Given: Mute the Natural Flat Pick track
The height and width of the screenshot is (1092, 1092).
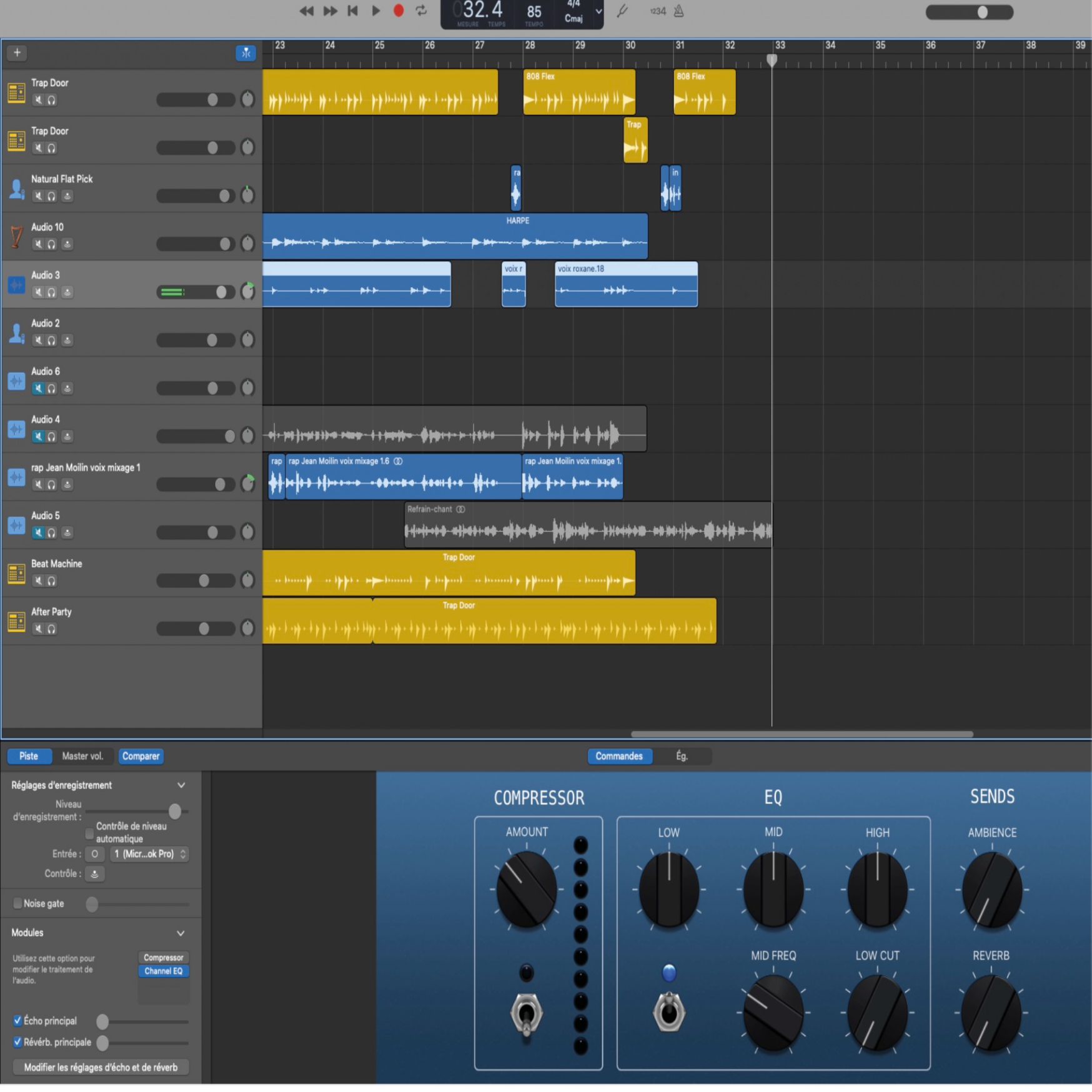Looking at the screenshot, I should [39, 196].
